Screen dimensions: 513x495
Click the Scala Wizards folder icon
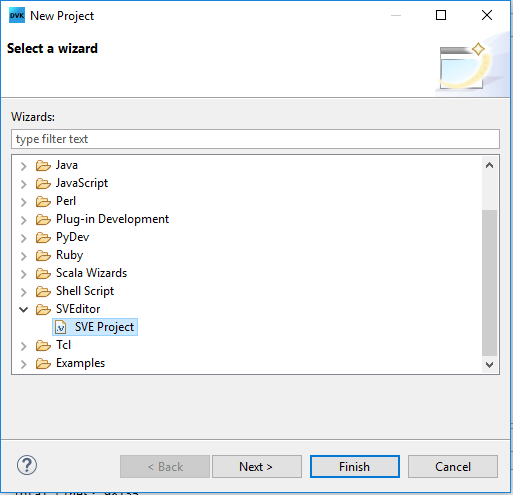(x=43, y=274)
